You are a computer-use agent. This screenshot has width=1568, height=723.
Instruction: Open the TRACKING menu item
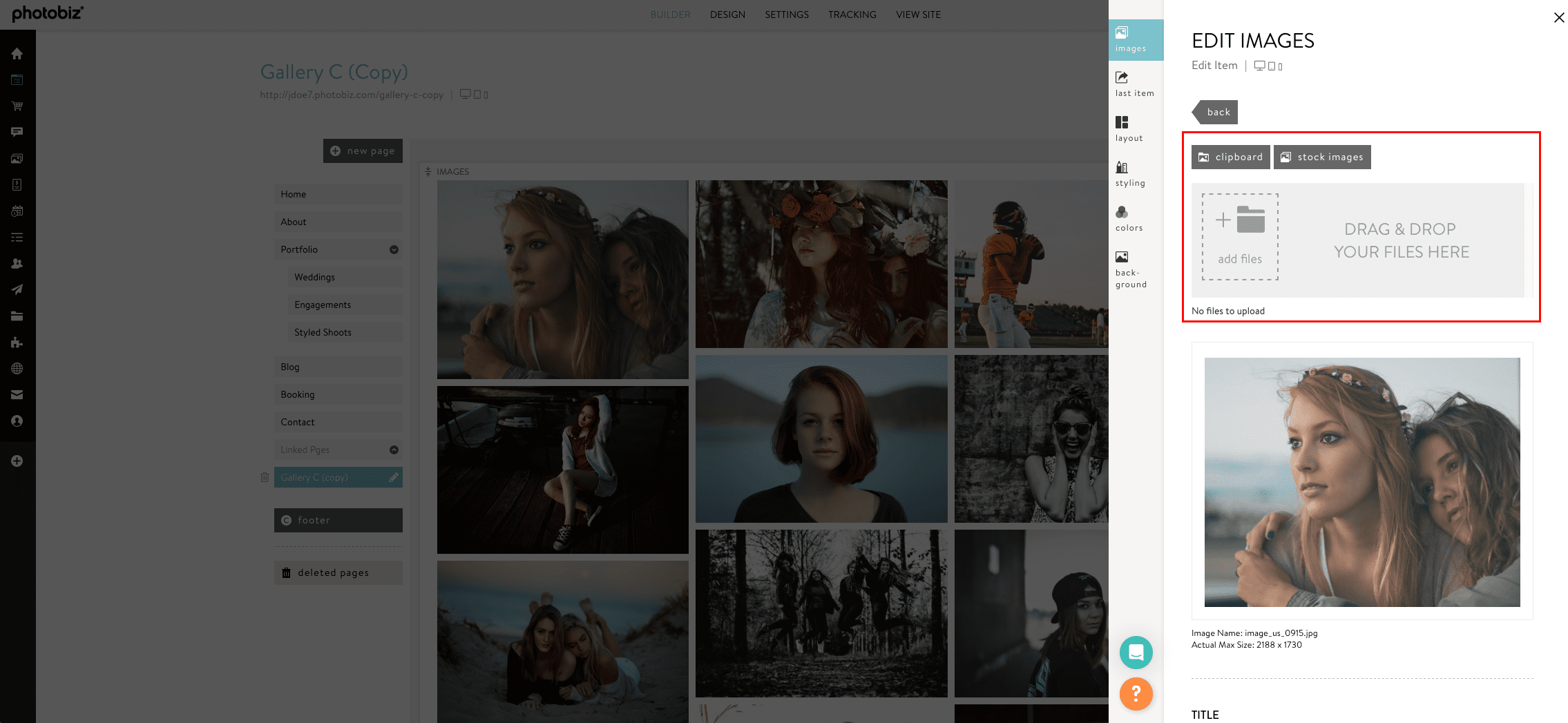pyautogui.click(x=852, y=14)
